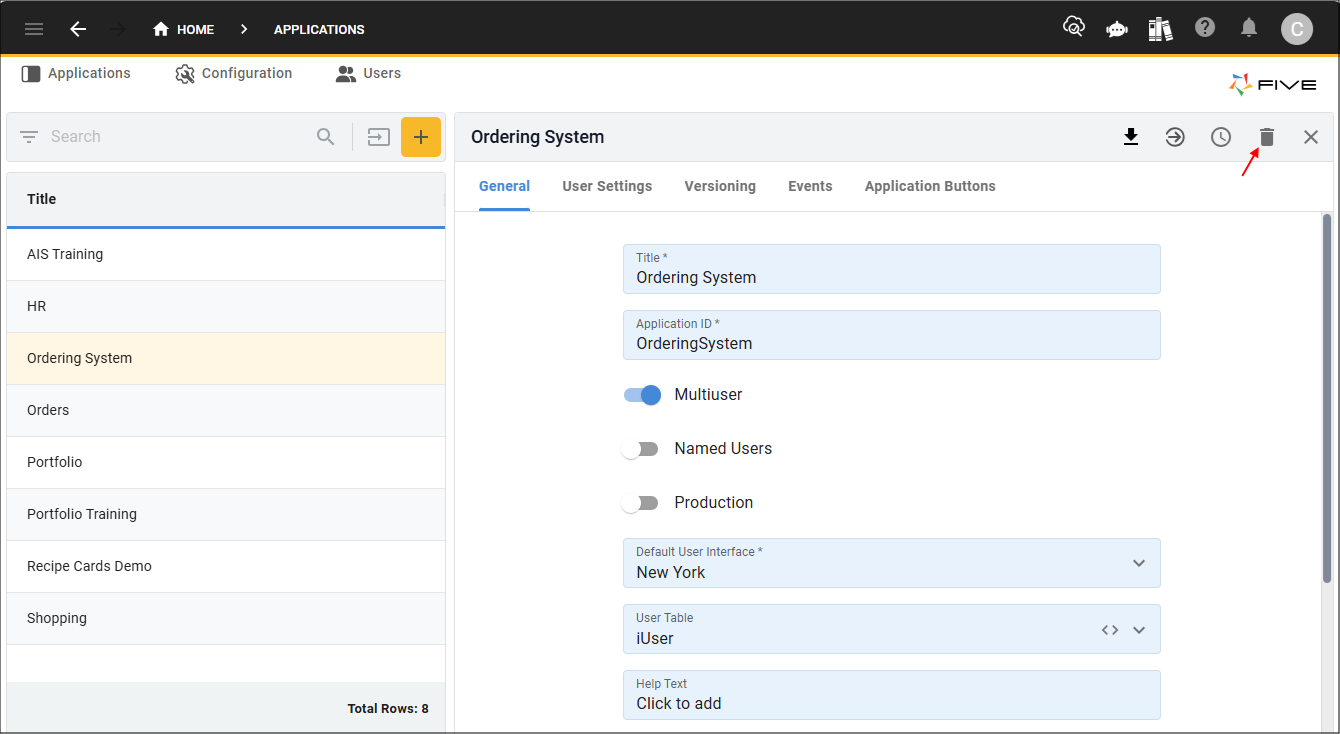Viewport: 1340px width, 734px height.
Task: Click the Title field
Action: point(892,269)
